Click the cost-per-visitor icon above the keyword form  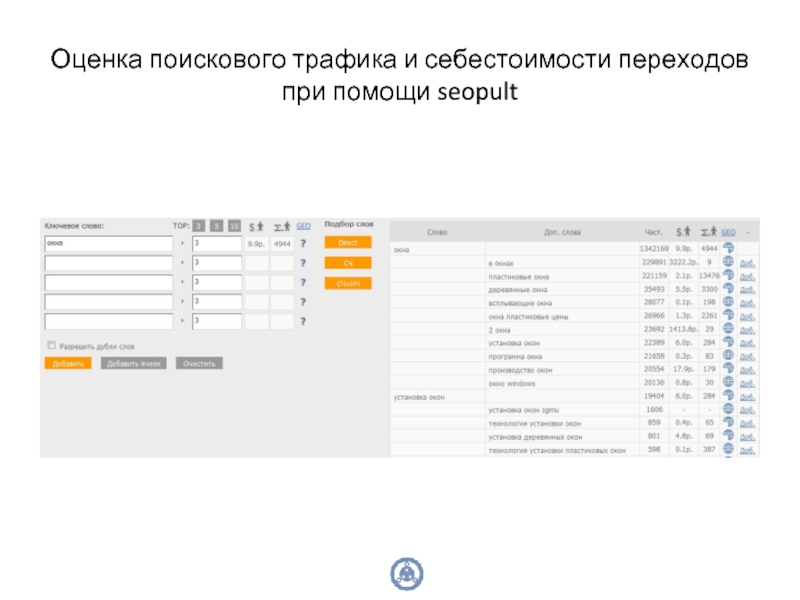(256, 227)
